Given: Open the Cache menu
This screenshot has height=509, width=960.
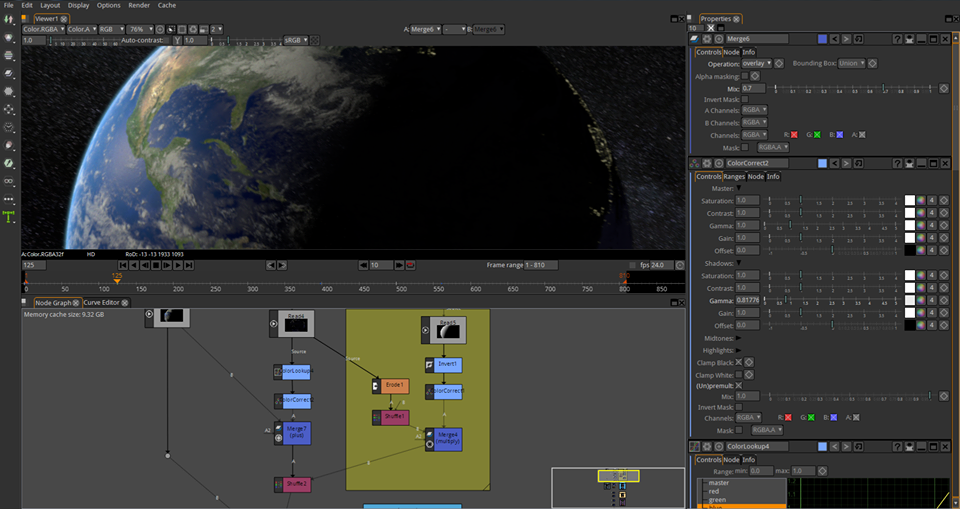Looking at the screenshot, I should pos(167,5).
